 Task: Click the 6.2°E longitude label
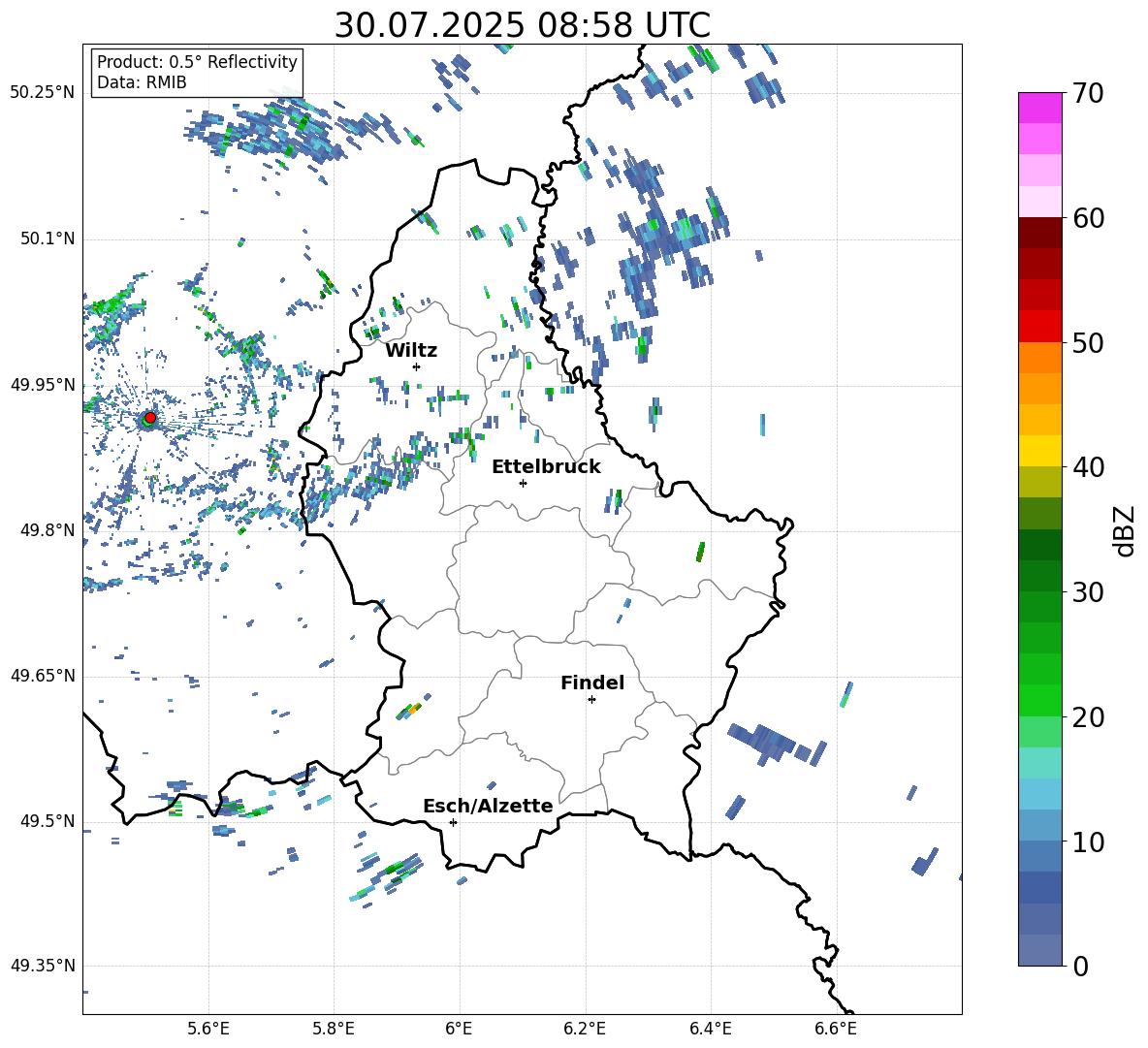[x=585, y=1029]
